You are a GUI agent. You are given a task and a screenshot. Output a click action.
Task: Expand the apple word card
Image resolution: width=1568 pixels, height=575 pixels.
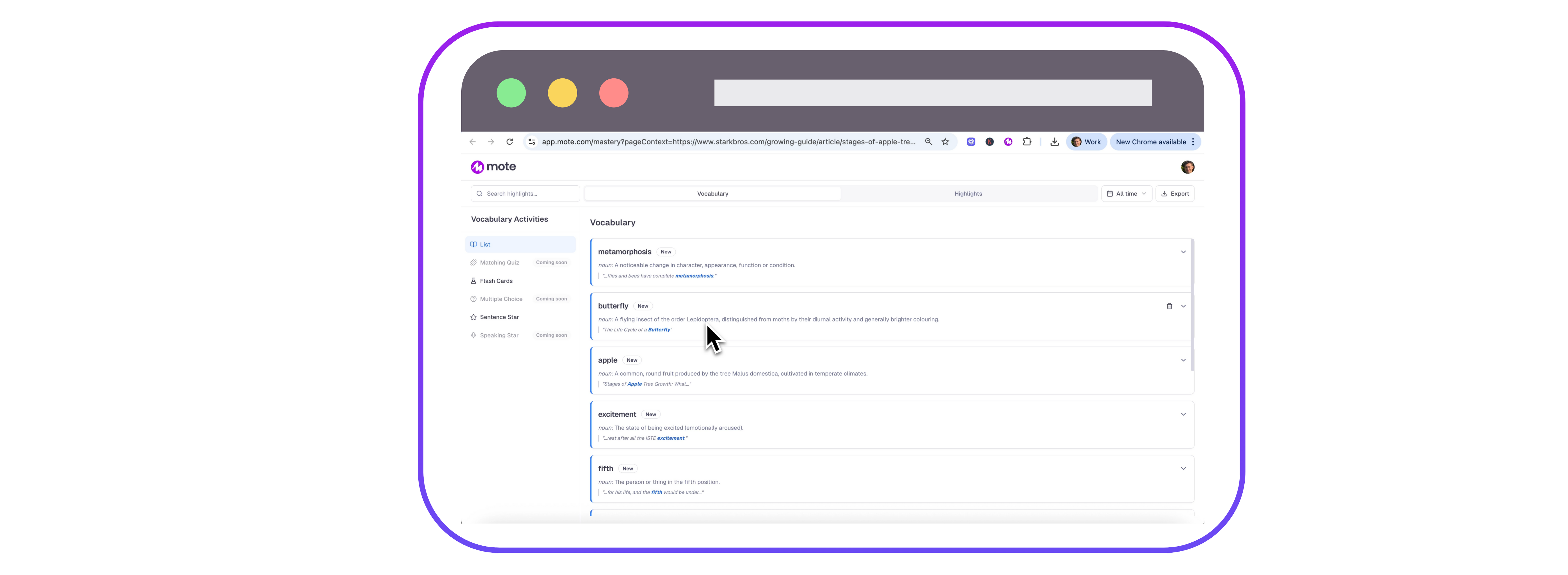point(1183,360)
